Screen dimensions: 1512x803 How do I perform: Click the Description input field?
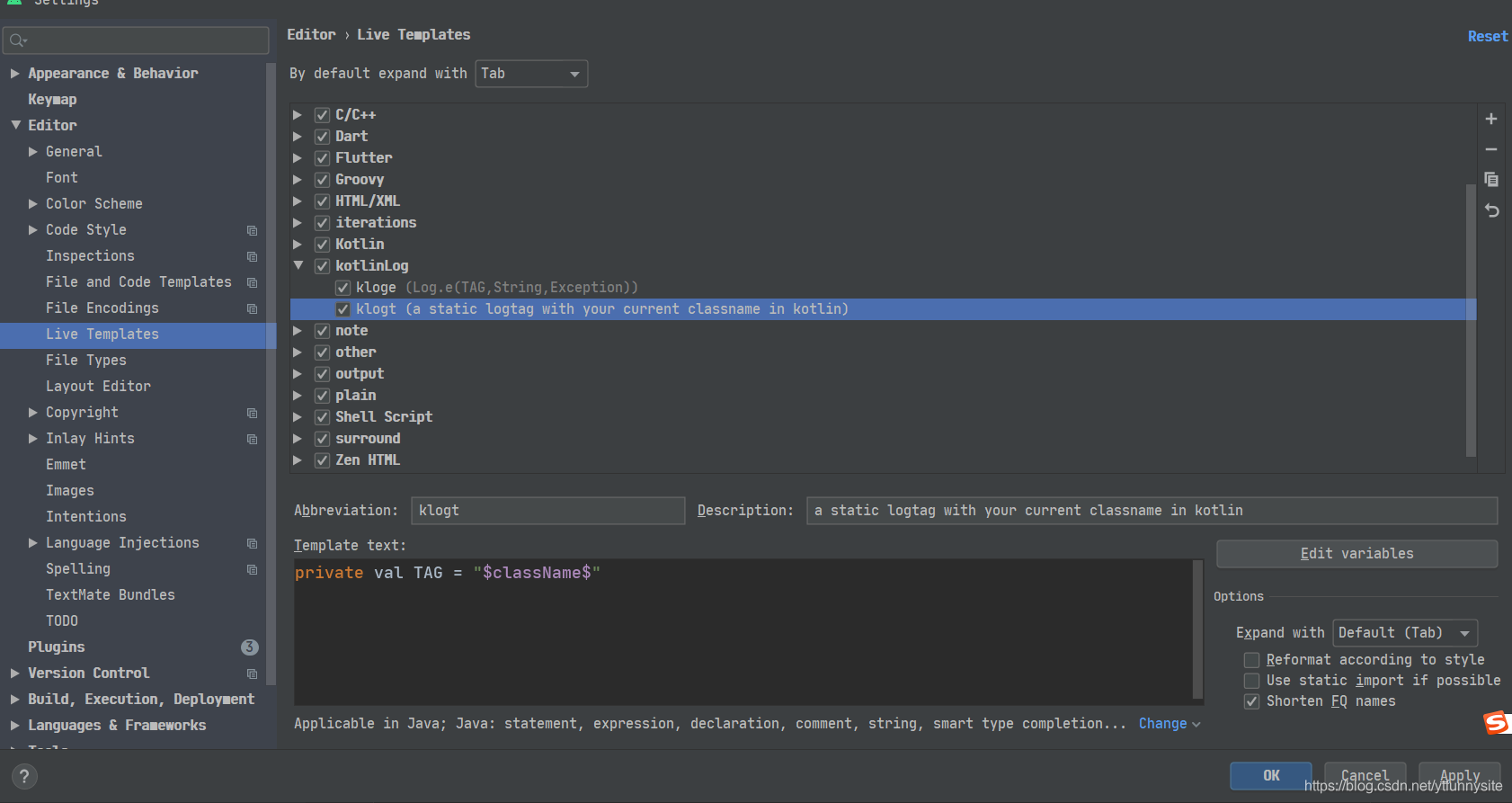(x=1152, y=511)
